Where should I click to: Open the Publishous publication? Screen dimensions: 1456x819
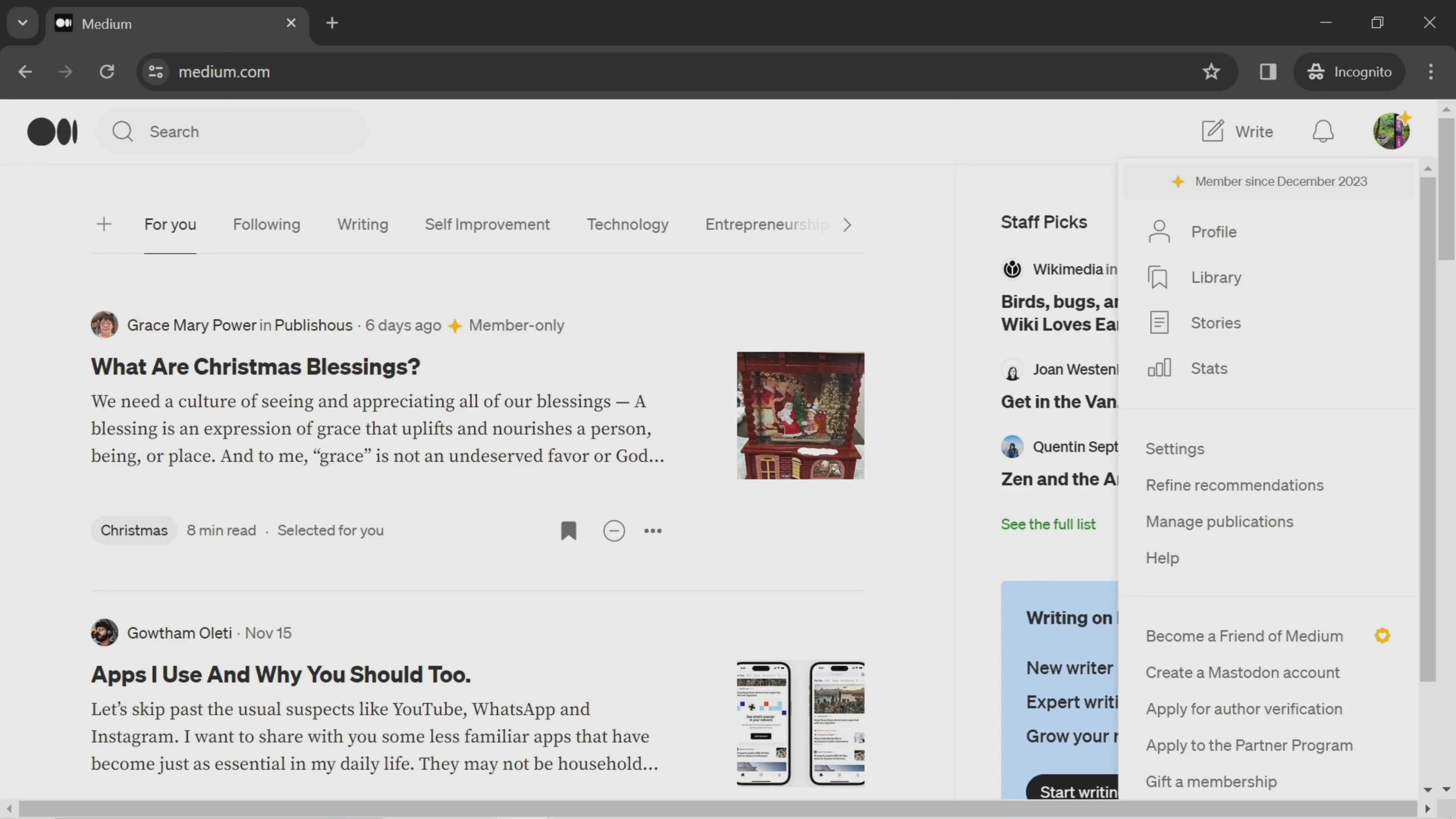click(314, 325)
